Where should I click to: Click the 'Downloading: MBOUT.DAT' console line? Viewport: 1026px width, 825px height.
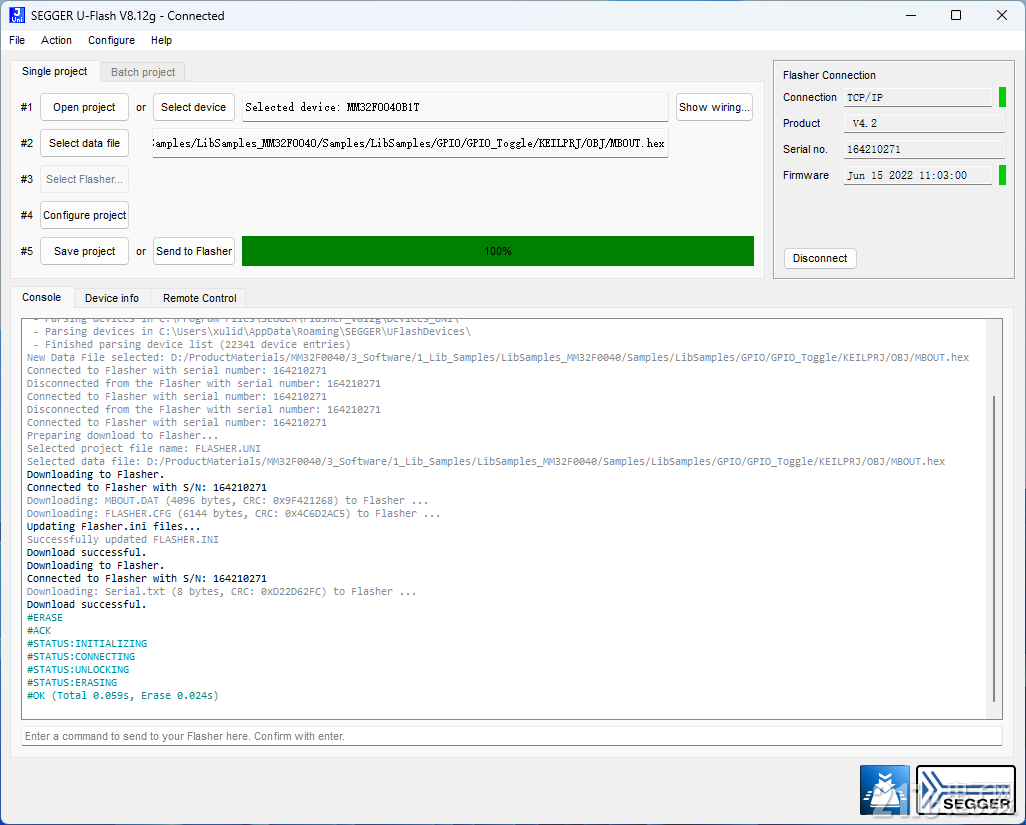[x=228, y=500]
